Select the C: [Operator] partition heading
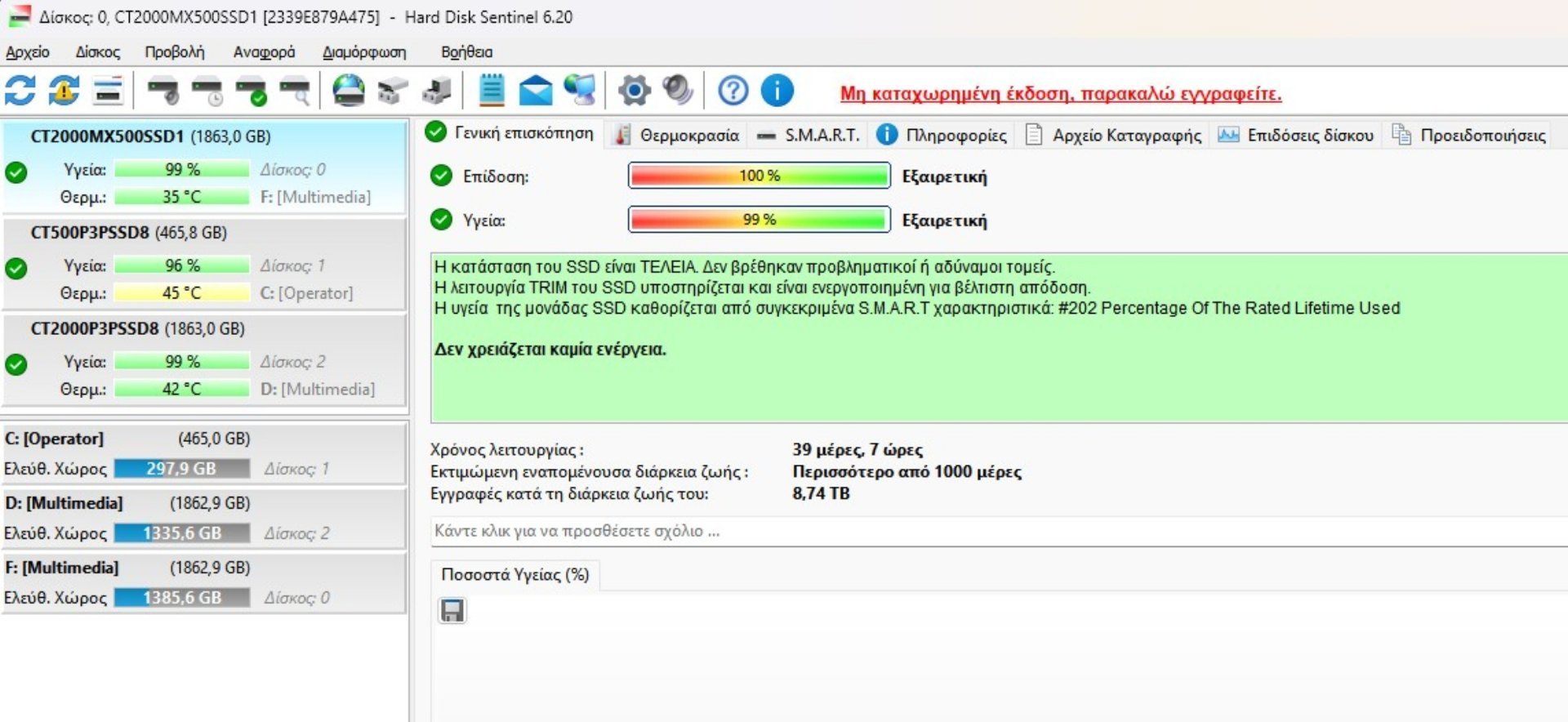1568x722 pixels. 54,439
